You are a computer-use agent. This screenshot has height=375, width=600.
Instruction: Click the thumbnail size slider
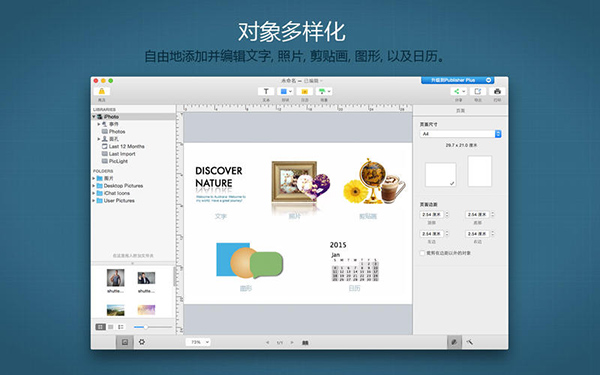click(x=153, y=327)
